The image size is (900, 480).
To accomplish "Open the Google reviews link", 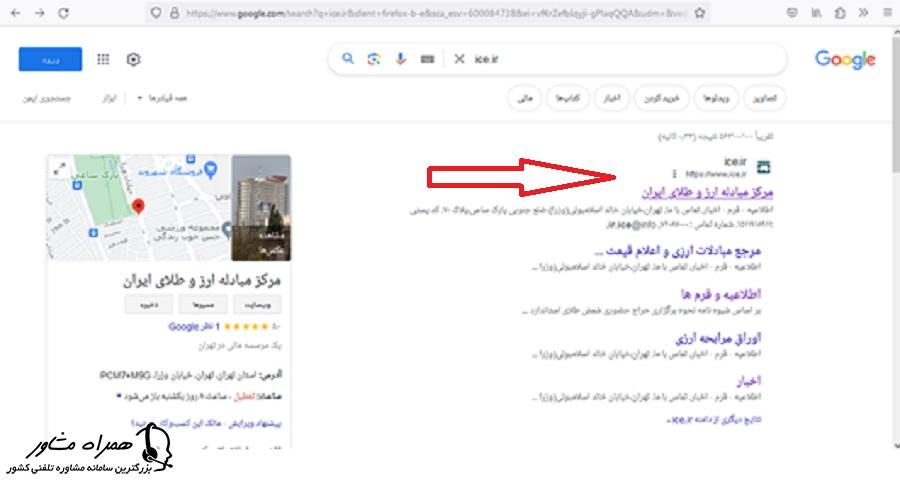I will [193, 327].
